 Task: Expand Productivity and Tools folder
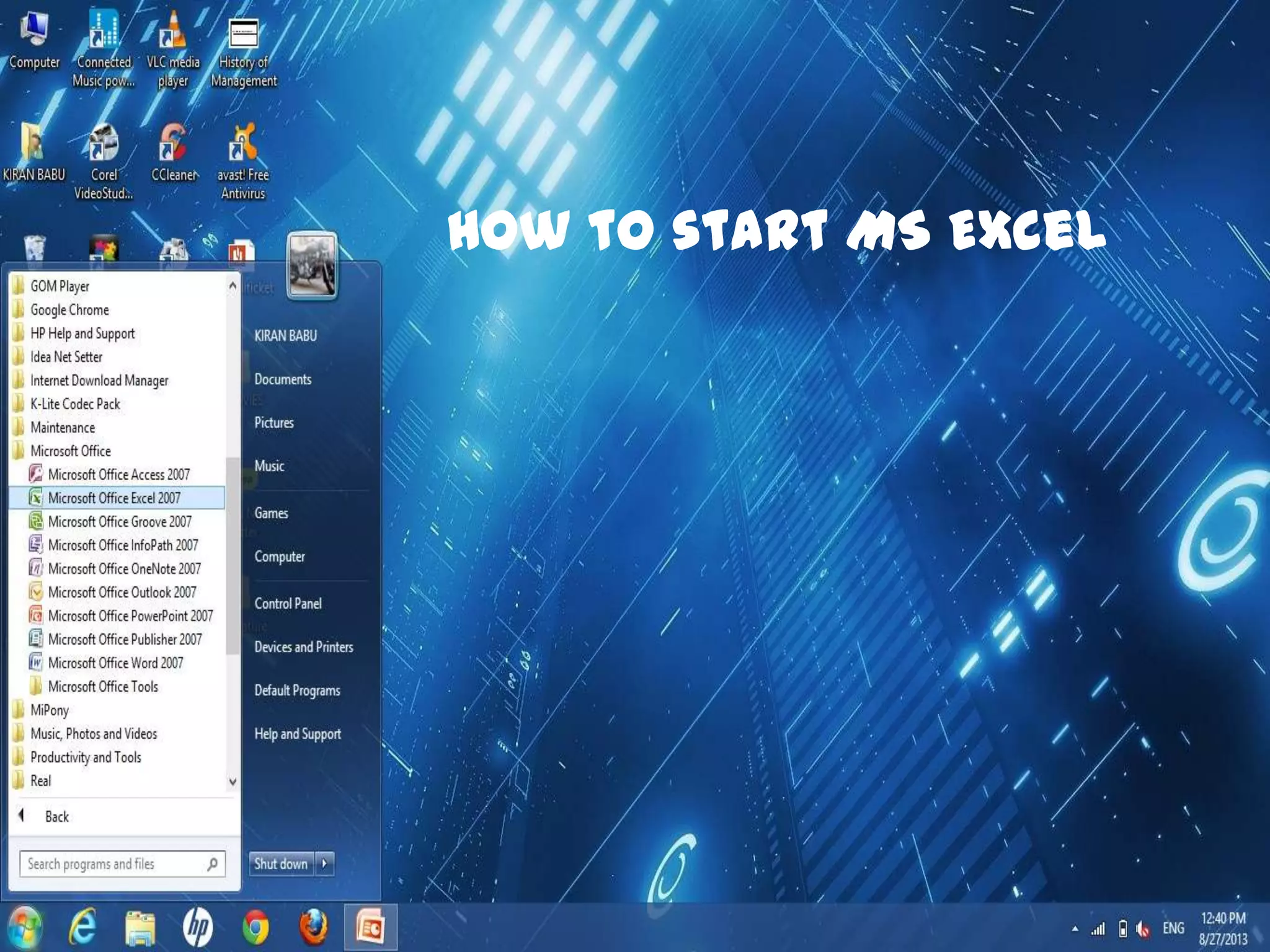click(118, 757)
